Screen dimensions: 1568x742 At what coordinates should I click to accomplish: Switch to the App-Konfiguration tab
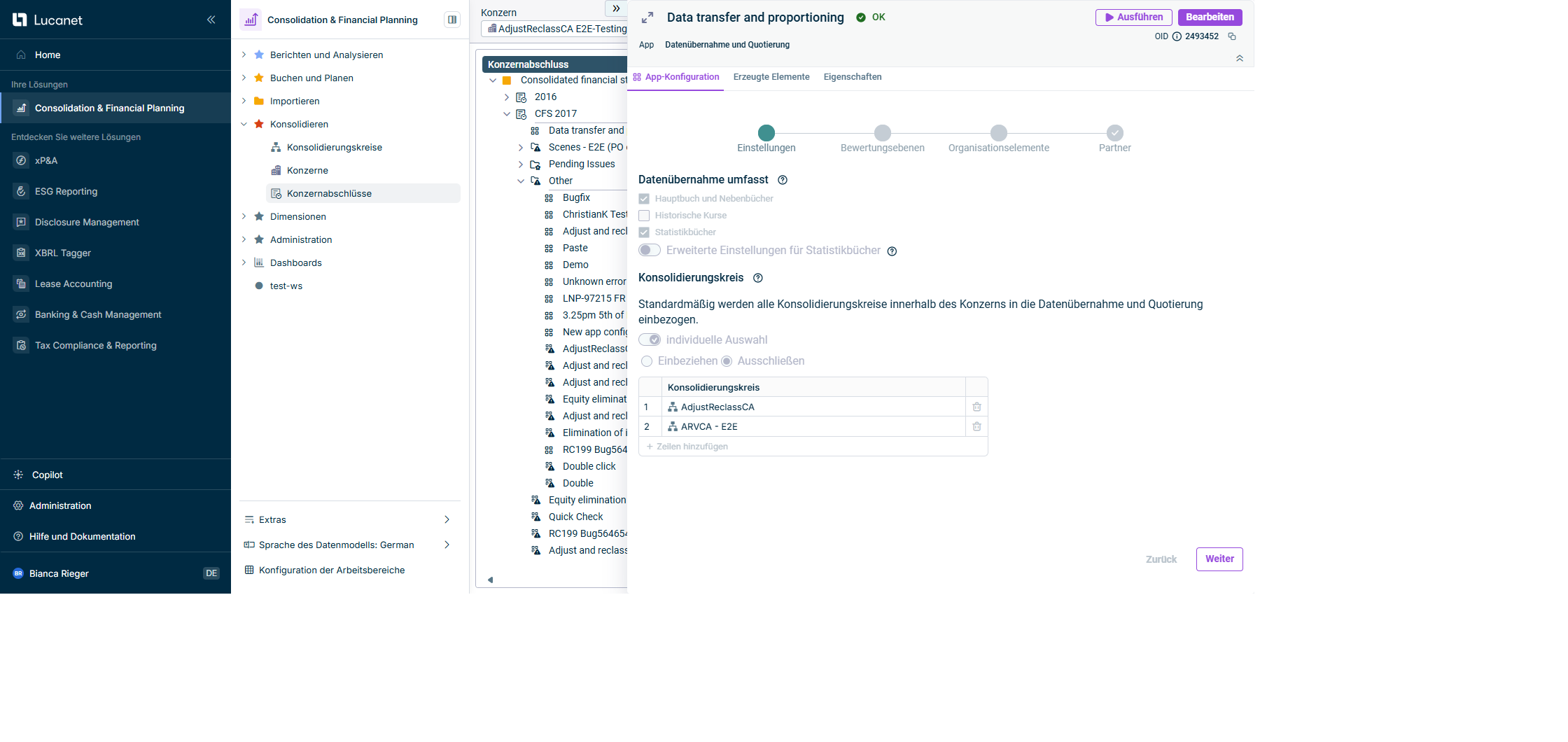click(676, 77)
